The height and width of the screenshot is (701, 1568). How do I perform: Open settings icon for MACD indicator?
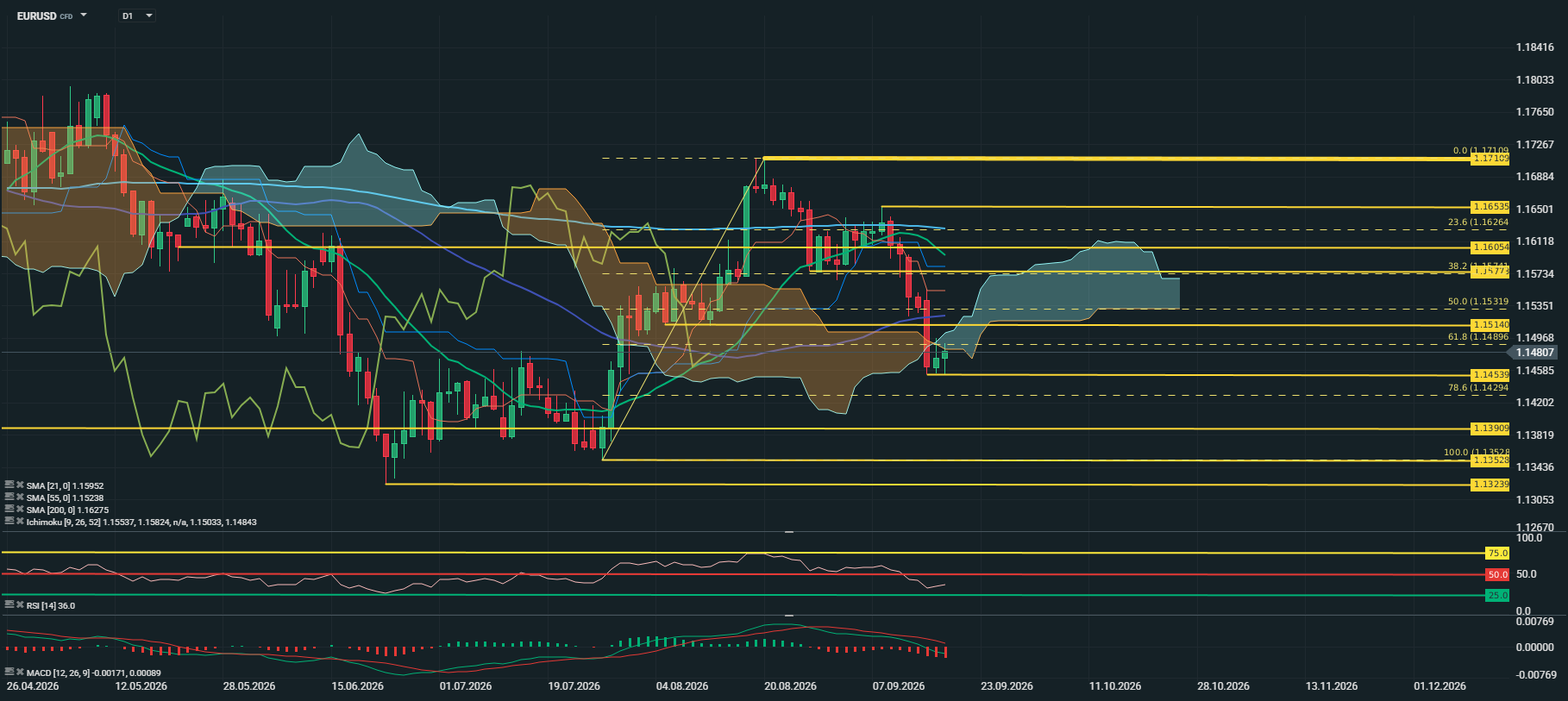coord(9,673)
